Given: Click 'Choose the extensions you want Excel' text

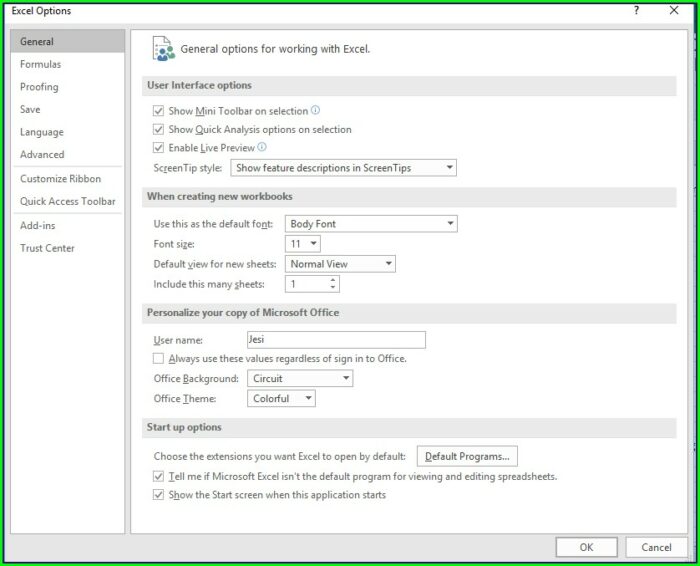Looking at the screenshot, I should (x=279, y=457).
